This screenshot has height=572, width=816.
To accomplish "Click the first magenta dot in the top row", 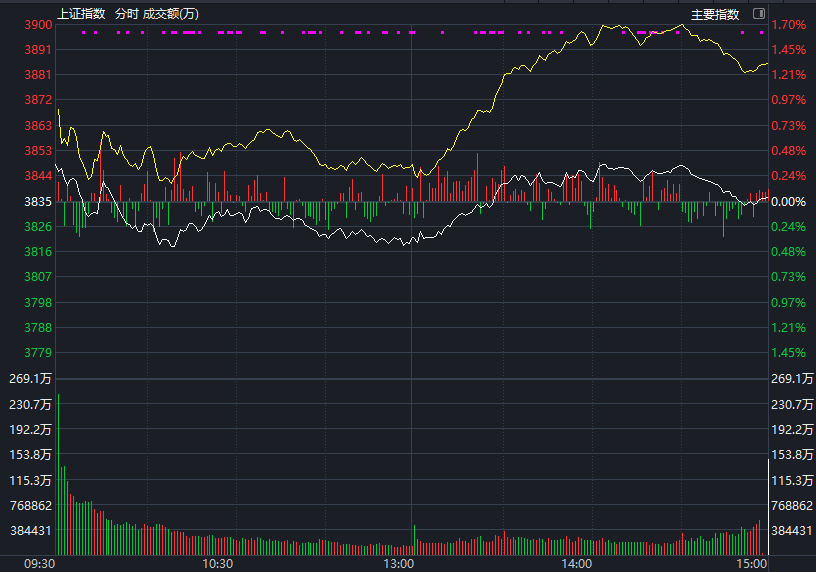I will pos(84,33).
